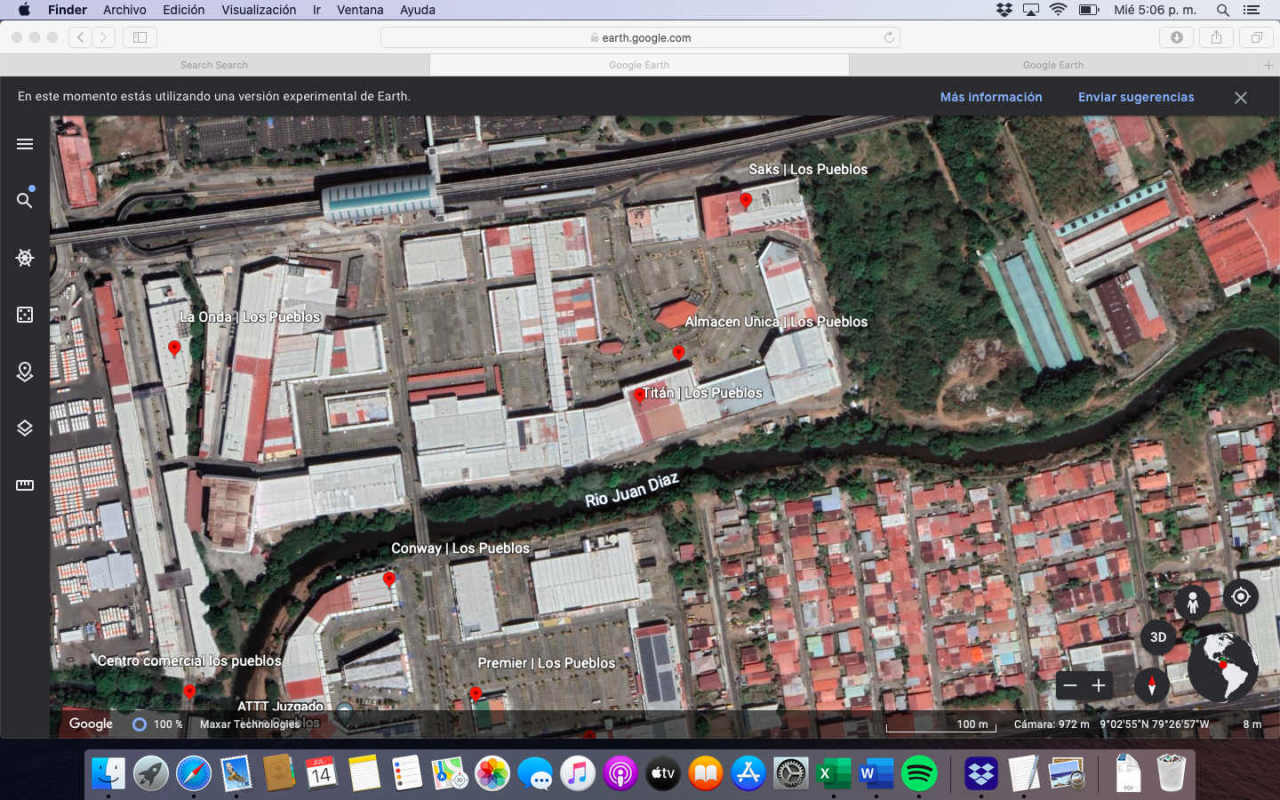Click the 'I'm feeling lucky' dice icon
This screenshot has width=1280, height=800.
tap(24, 314)
